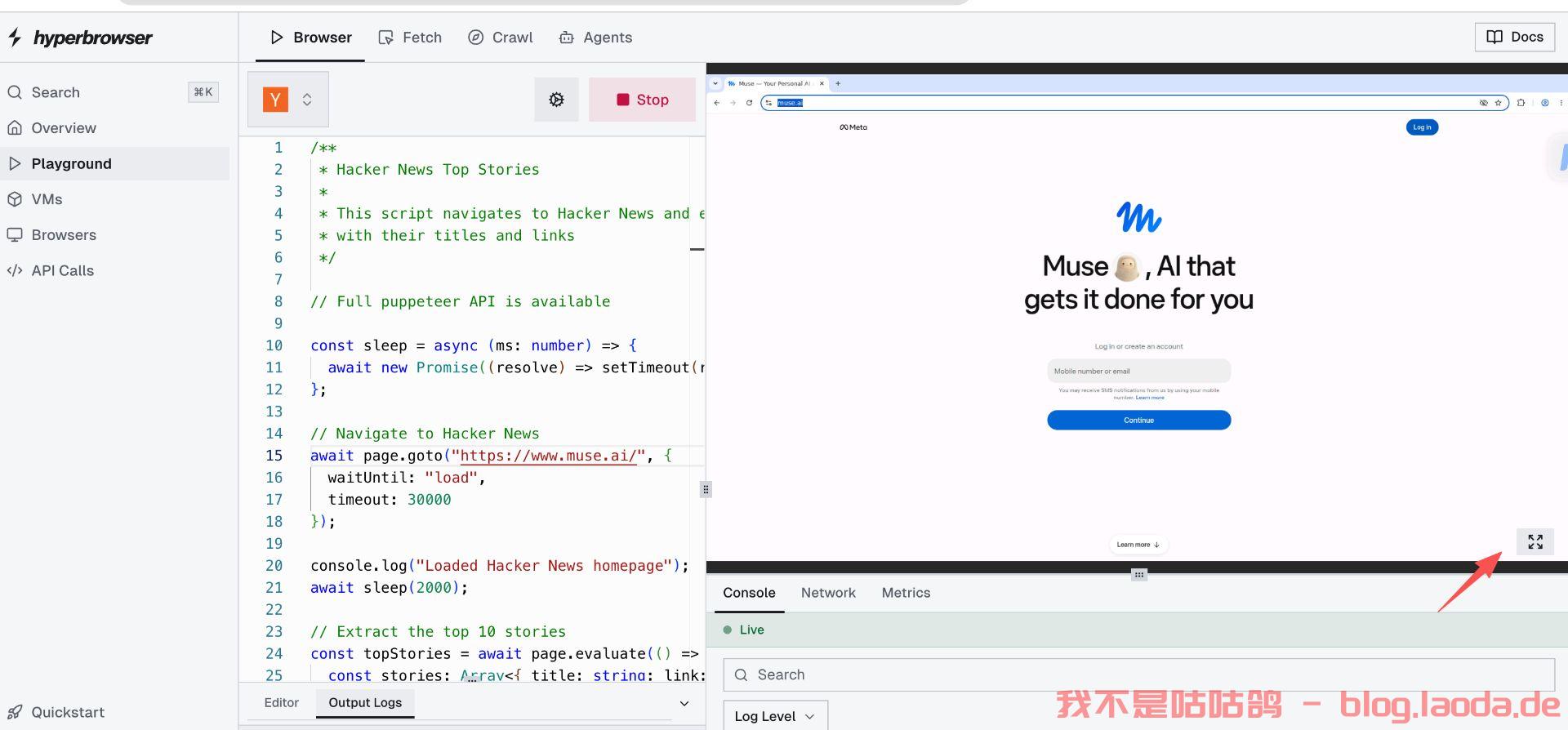Click Continue on the Muse page
The height and width of the screenshot is (730, 1568).
click(x=1138, y=421)
